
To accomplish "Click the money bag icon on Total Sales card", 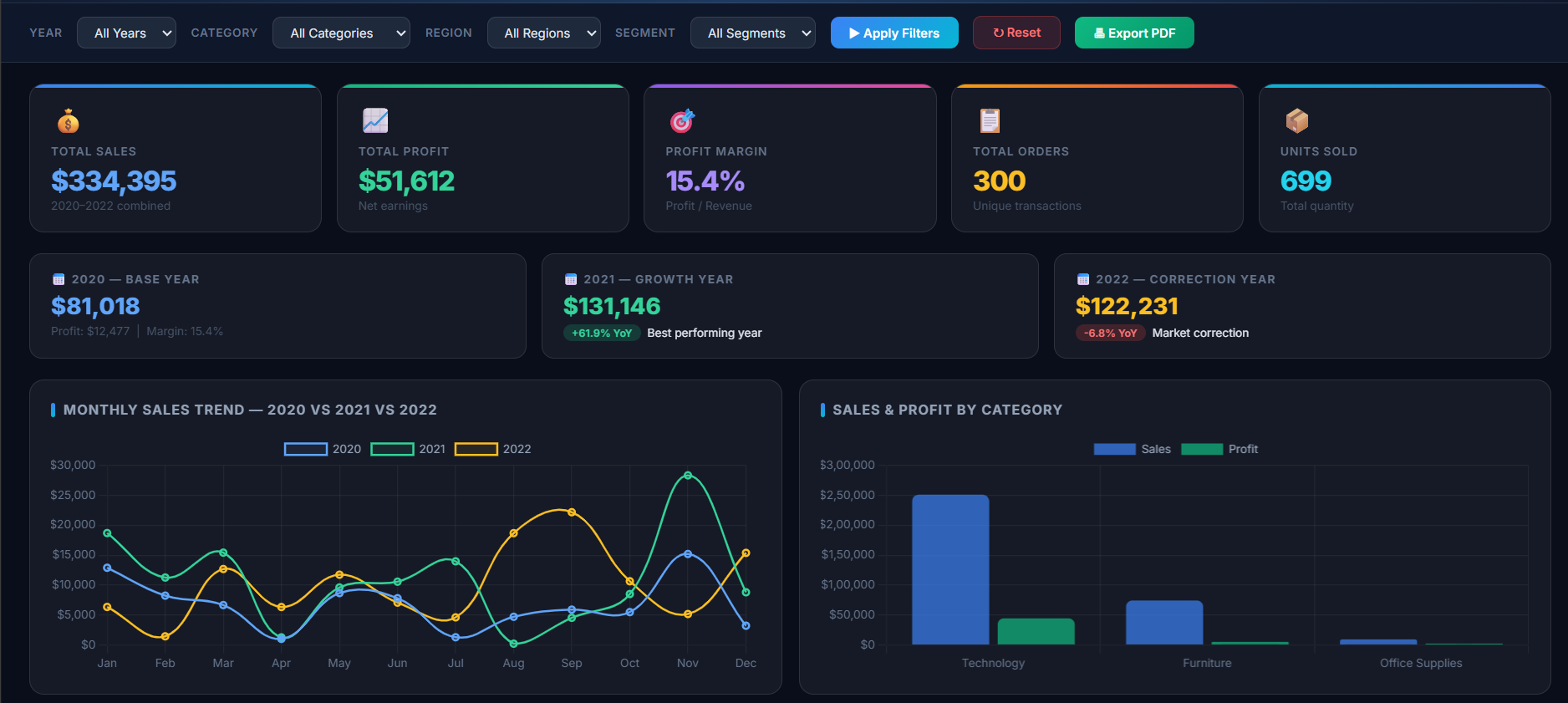I will (x=68, y=121).
